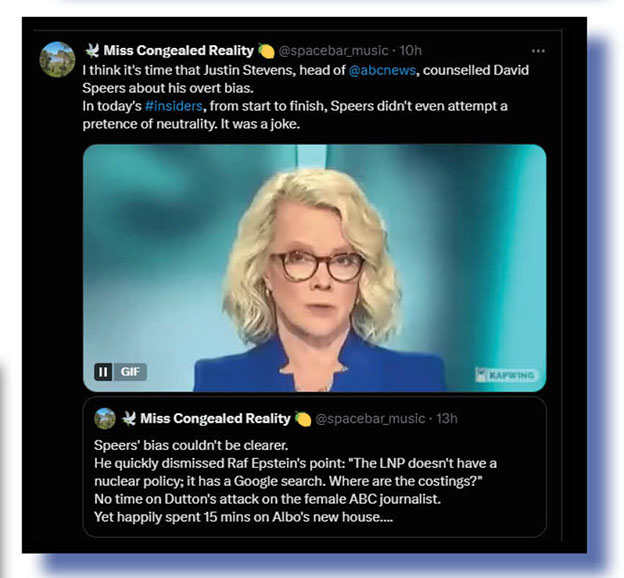Click the GIF label badge
This screenshot has height=578, width=624.
pyautogui.click(x=130, y=372)
